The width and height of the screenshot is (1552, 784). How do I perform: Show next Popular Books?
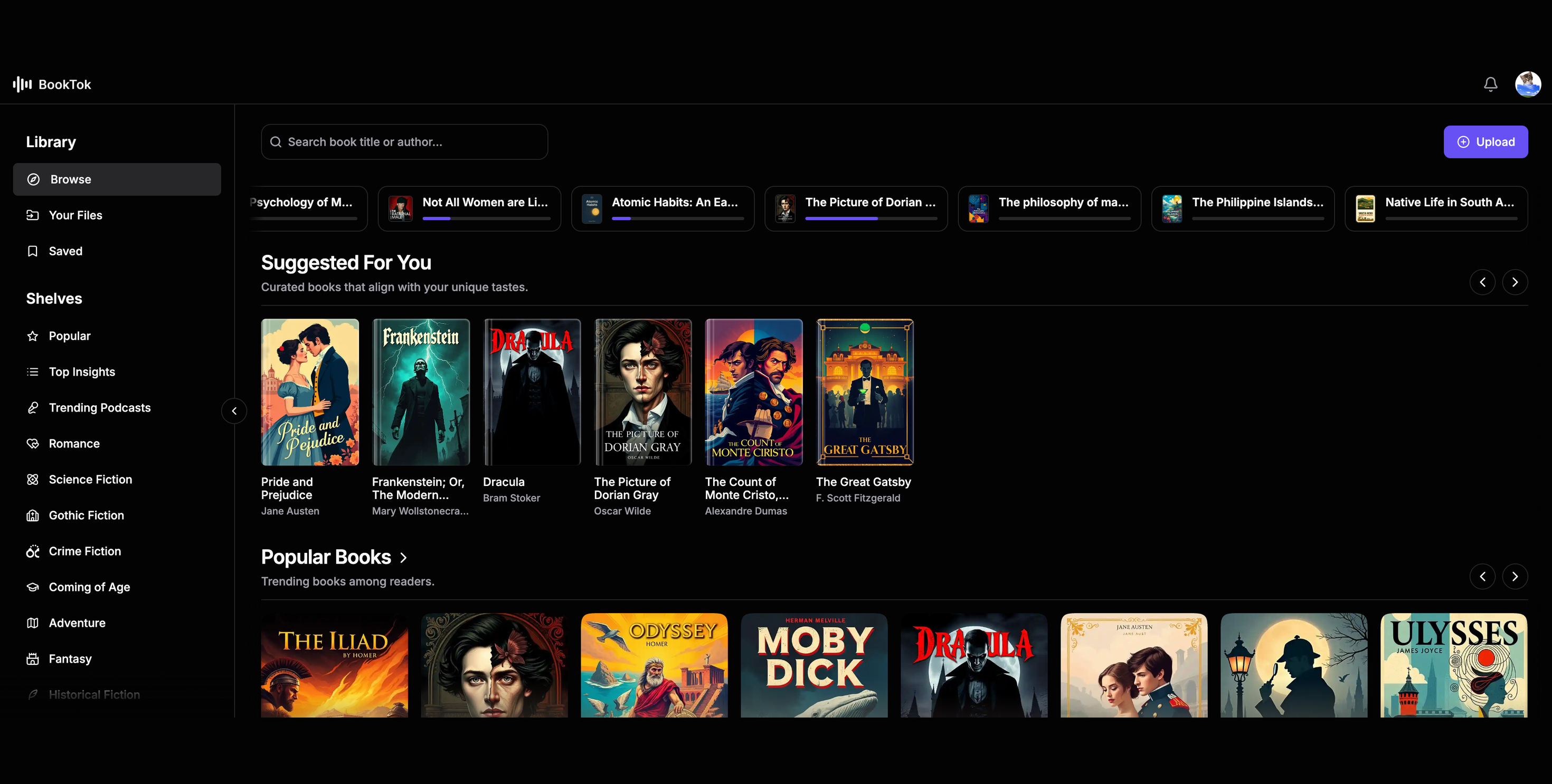pos(1515,577)
